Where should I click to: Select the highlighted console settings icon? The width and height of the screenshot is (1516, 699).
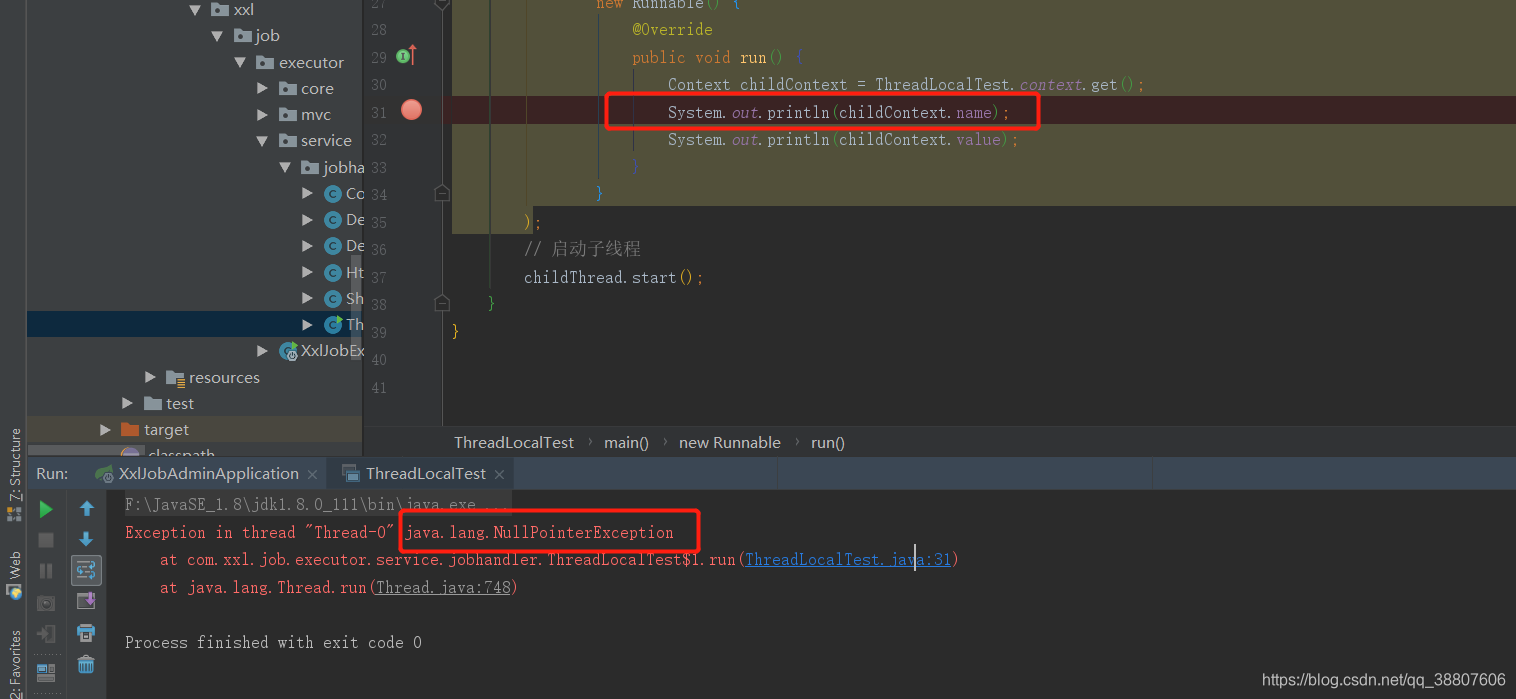tap(86, 570)
